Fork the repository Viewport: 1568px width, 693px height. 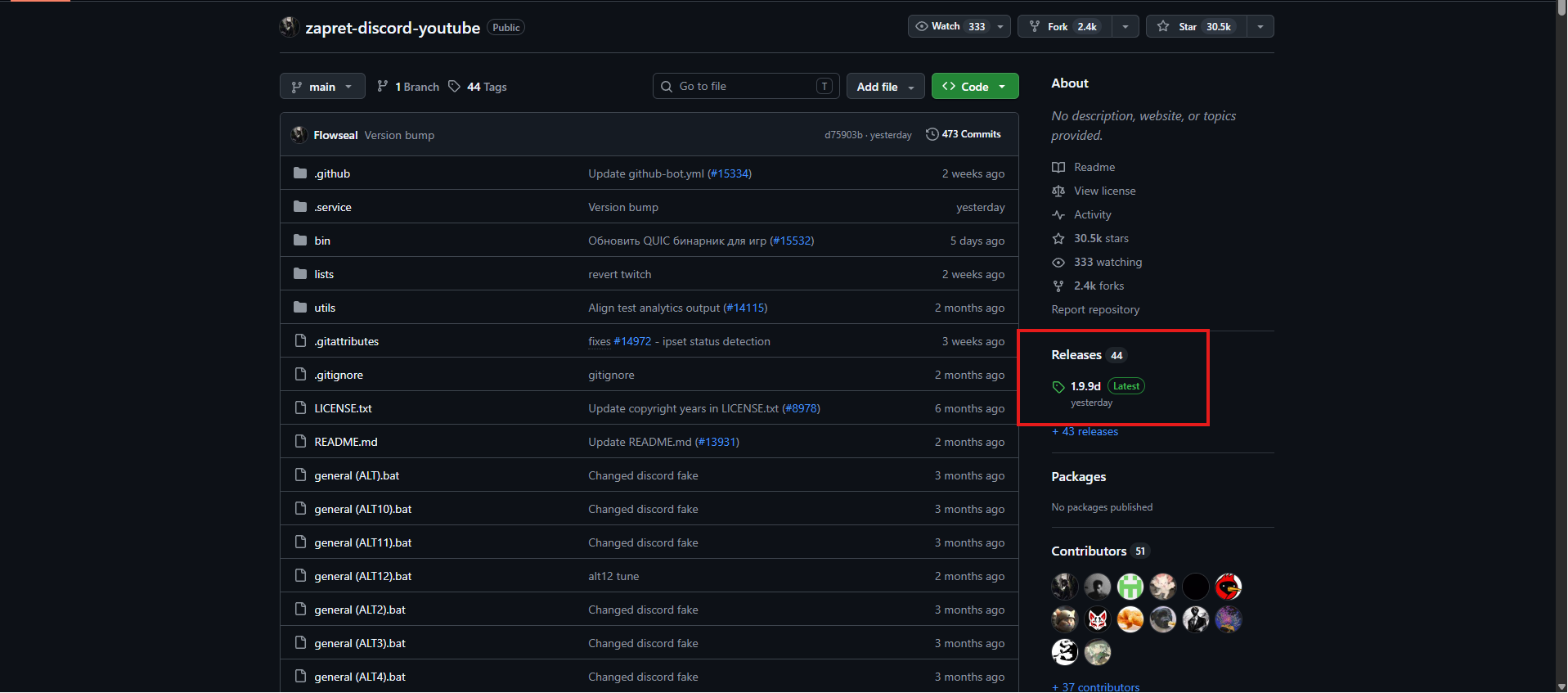(x=1065, y=26)
